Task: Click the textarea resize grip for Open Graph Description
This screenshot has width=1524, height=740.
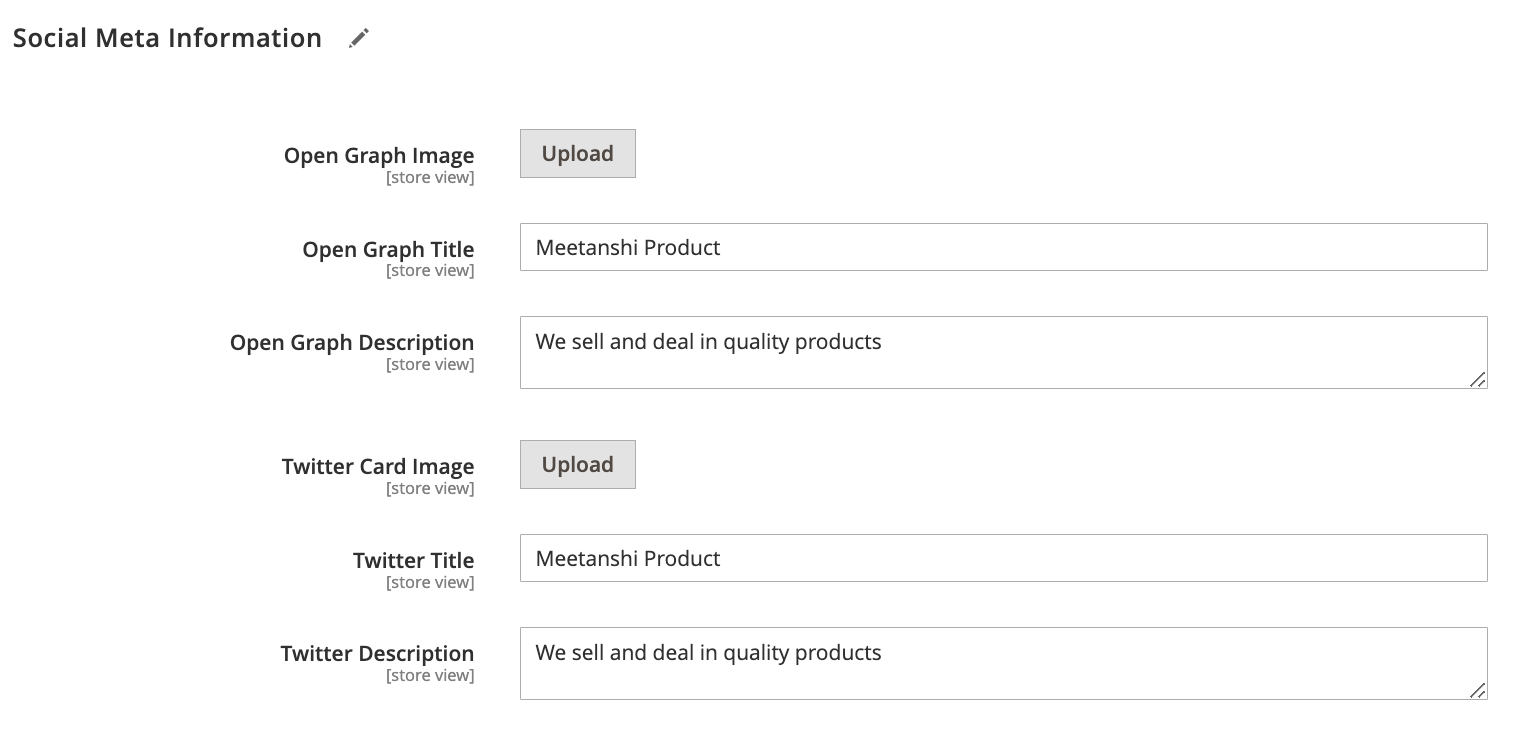Action: coord(1477,380)
